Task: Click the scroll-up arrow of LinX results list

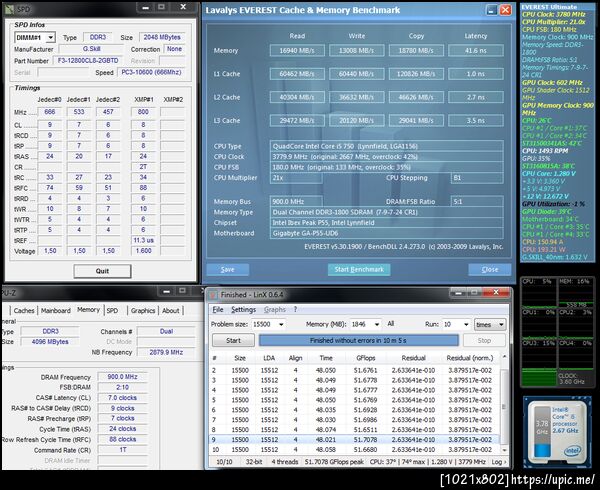Action: [504, 357]
